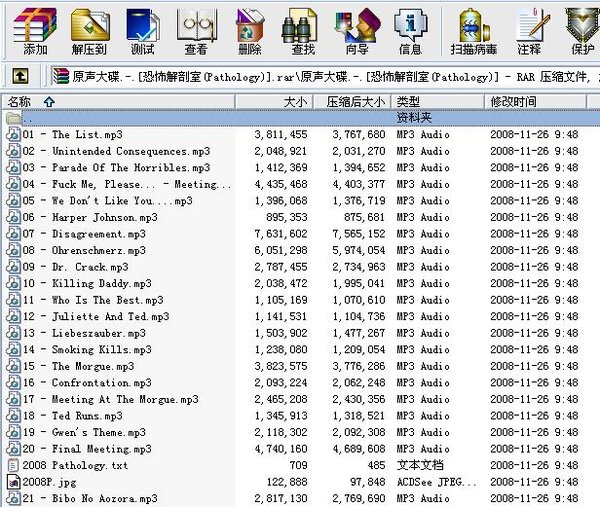Click the image icon of 2008P.jpg

14,482
